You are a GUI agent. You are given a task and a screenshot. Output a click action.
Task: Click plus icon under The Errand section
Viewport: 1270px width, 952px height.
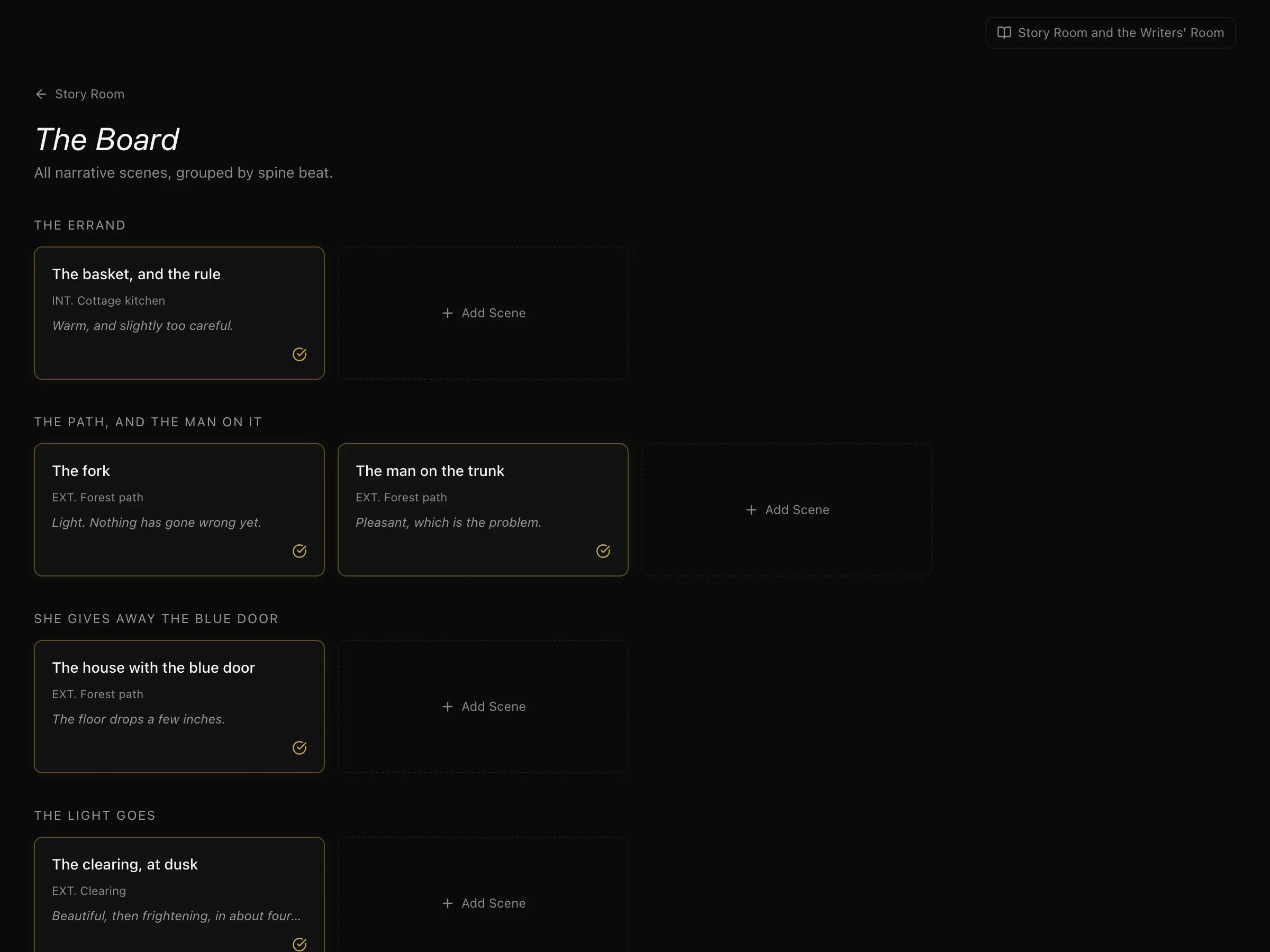447,313
